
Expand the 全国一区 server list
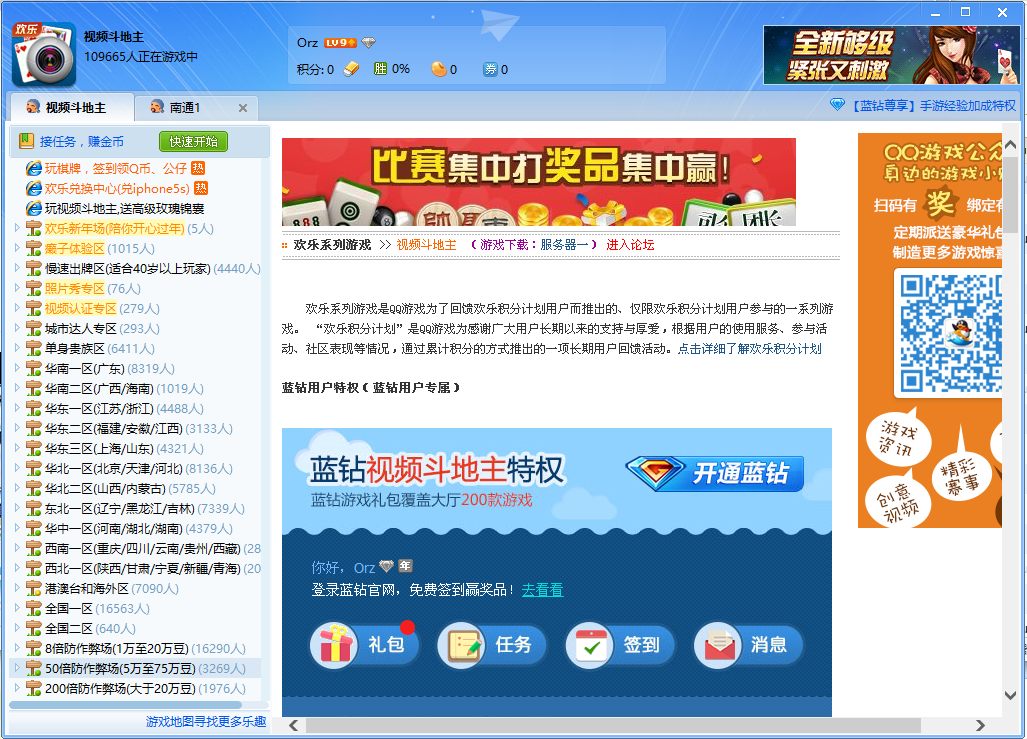point(17,608)
